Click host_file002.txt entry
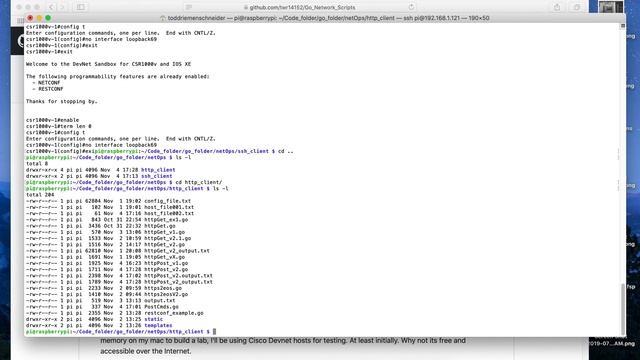This screenshot has height=360, width=640. (x=169, y=213)
